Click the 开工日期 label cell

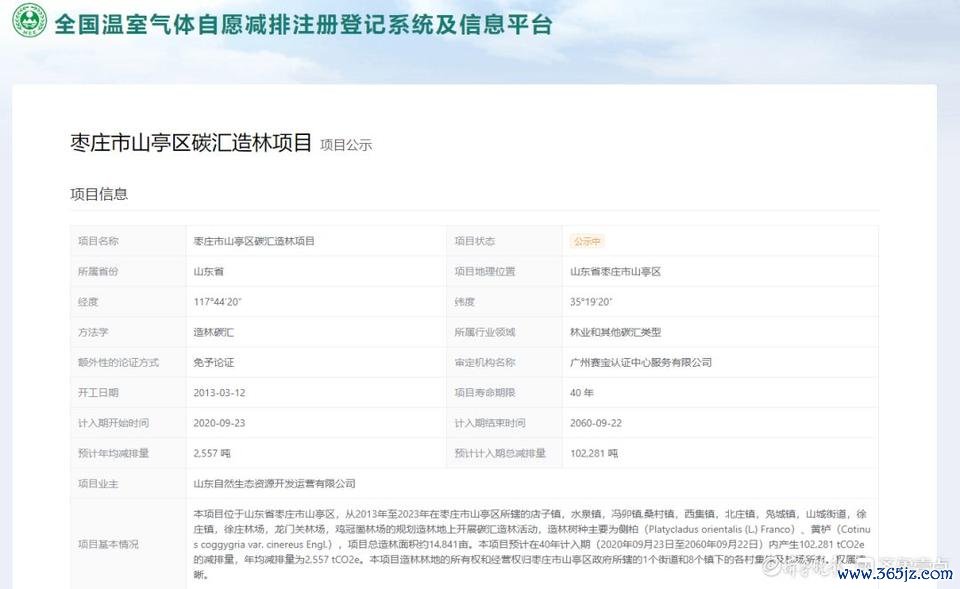tap(128, 392)
